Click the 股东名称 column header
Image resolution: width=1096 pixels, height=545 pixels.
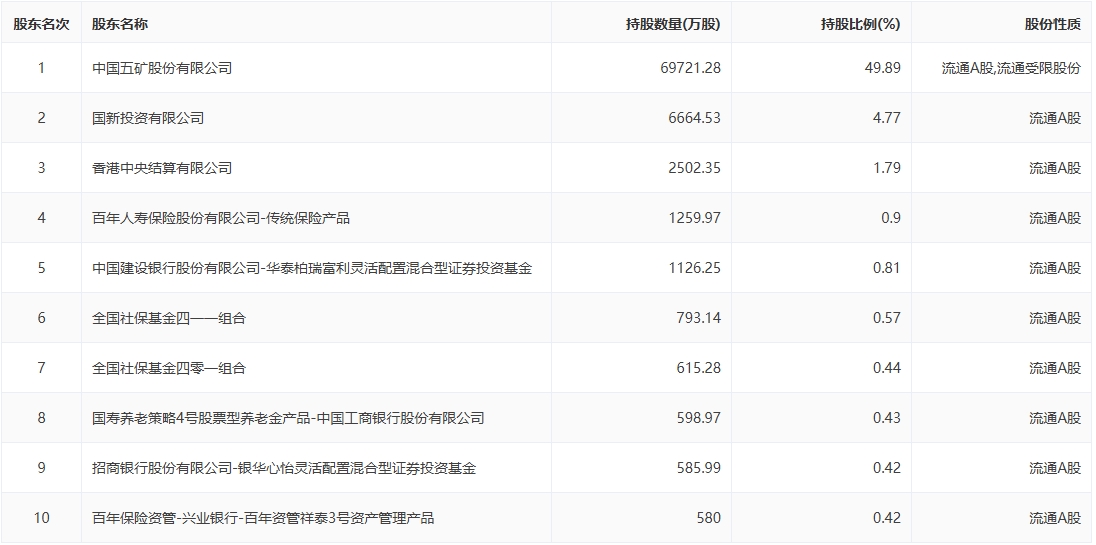(119, 24)
